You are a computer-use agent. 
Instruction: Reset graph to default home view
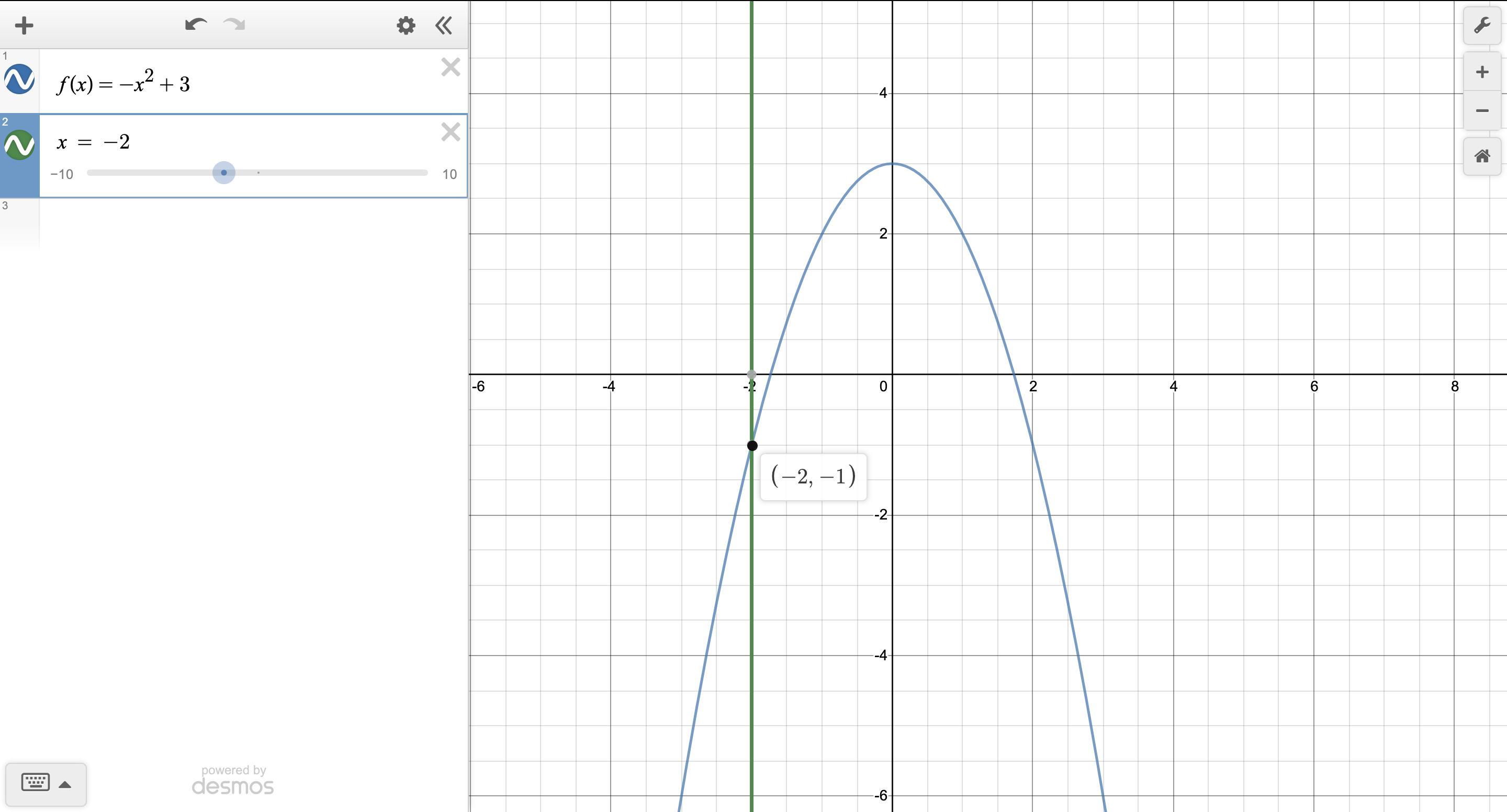point(1481,156)
